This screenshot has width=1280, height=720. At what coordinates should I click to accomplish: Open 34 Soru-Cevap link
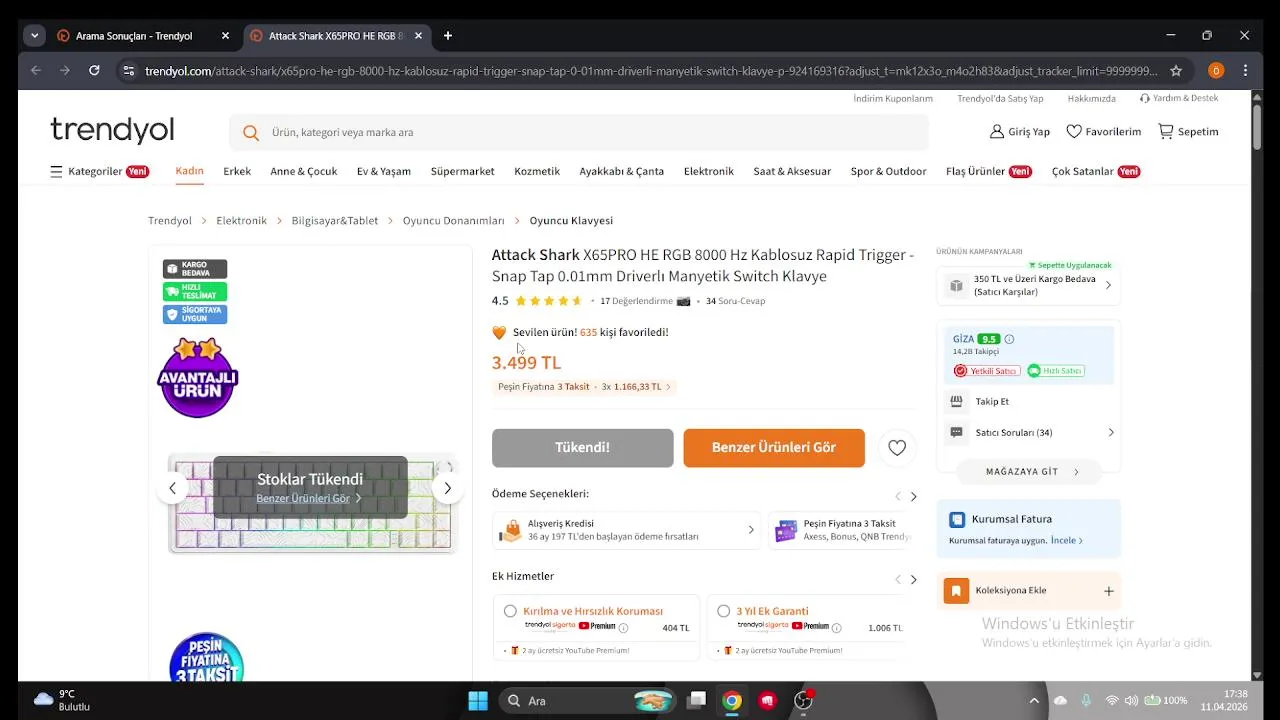(735, 301)
